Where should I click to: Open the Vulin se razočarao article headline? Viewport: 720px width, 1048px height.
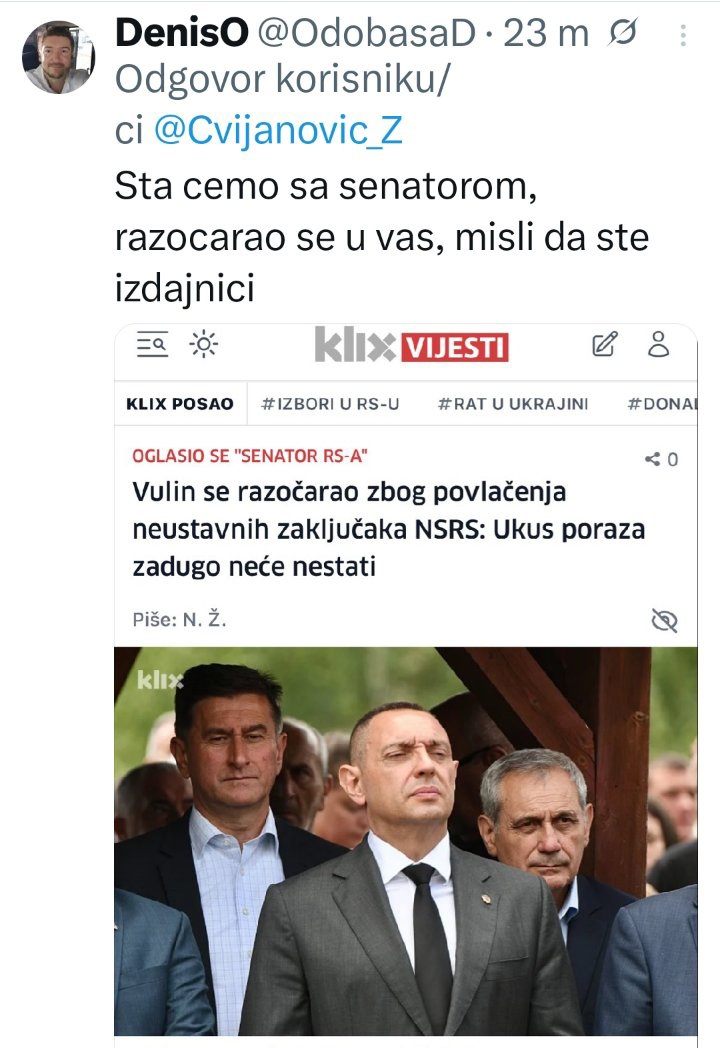click(x=388, y=529)
